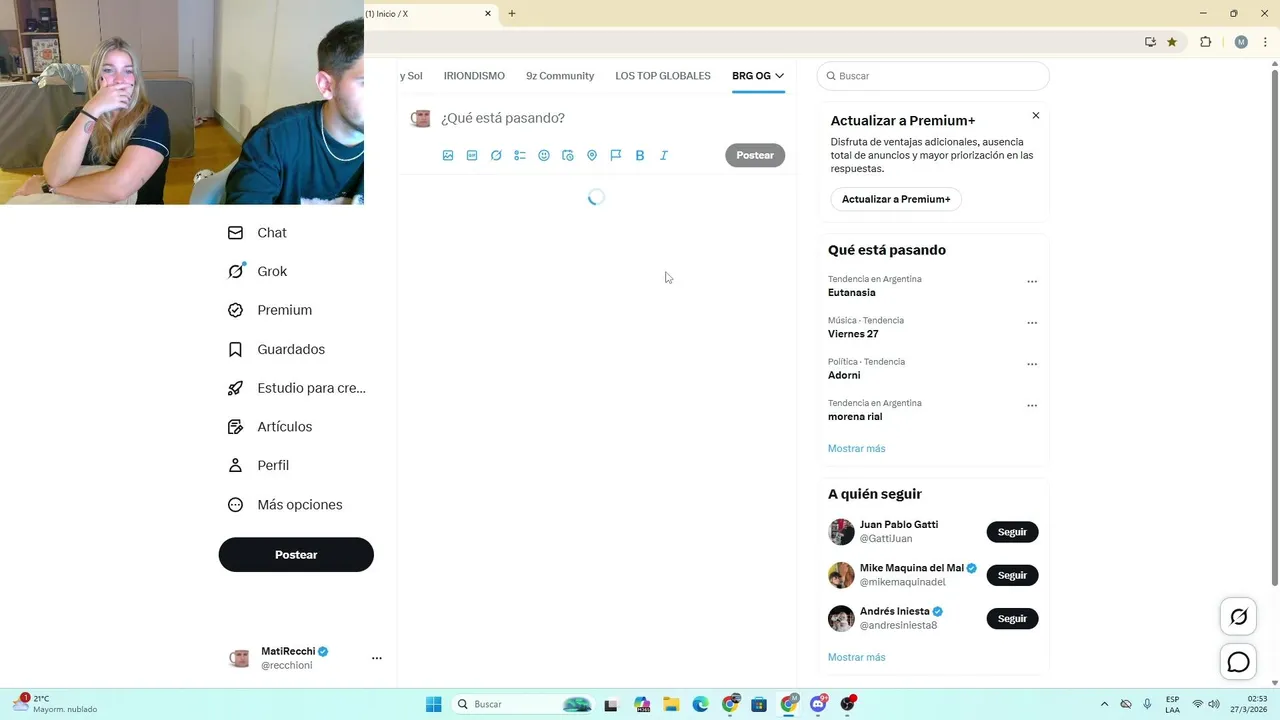Open floating chat messages button

[x=1238, y=662]
